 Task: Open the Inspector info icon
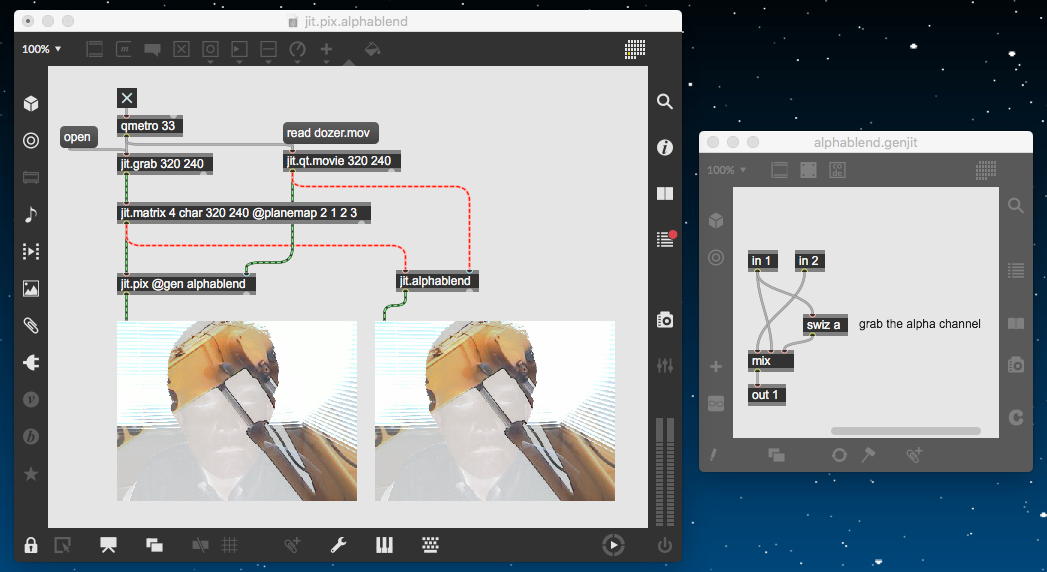[x=664, y=148]
